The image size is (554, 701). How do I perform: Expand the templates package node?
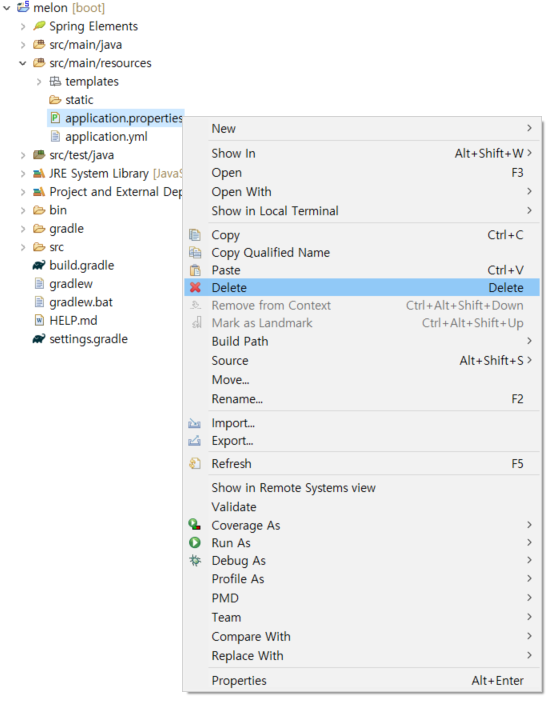pyautogui.click(x=39, y=81)
